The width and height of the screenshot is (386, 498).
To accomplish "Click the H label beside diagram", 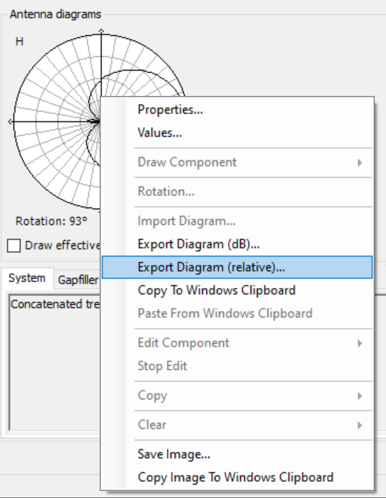I will click(19, 42).
